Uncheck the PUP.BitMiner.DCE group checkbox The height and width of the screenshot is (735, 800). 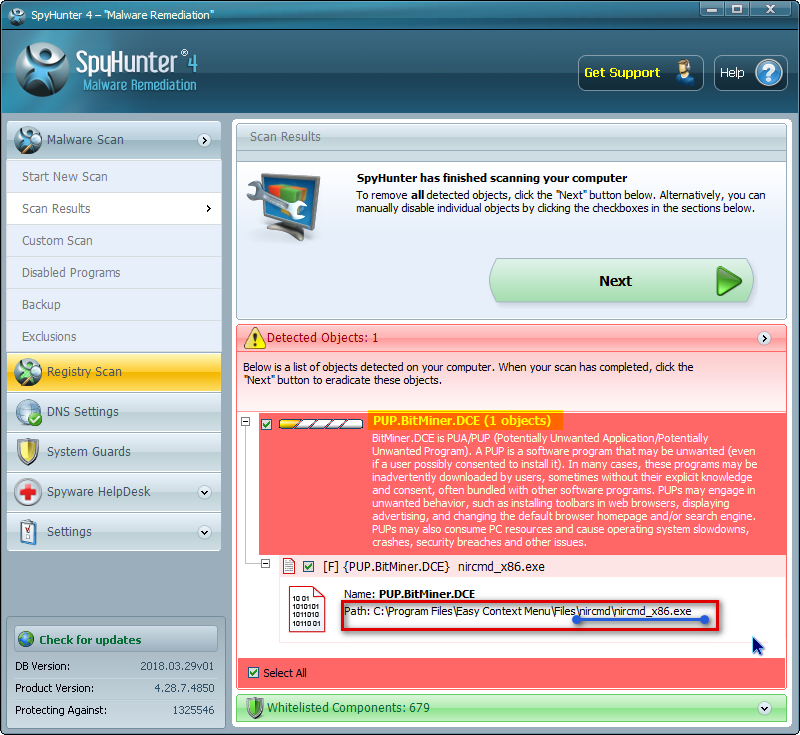pos(266,424)
